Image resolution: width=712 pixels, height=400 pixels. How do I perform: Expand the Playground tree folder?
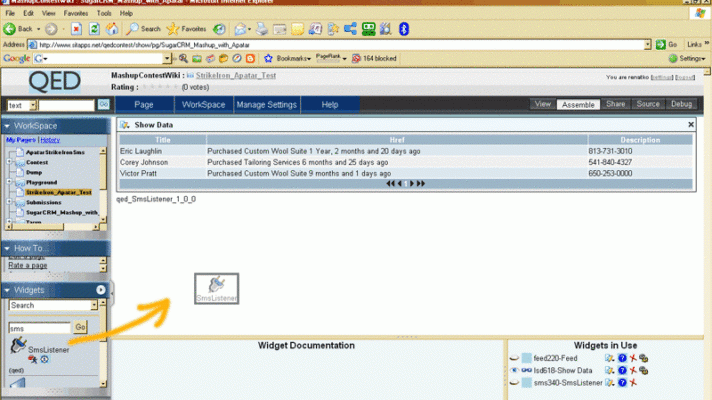pyautogui.click(x=9, y=182)
